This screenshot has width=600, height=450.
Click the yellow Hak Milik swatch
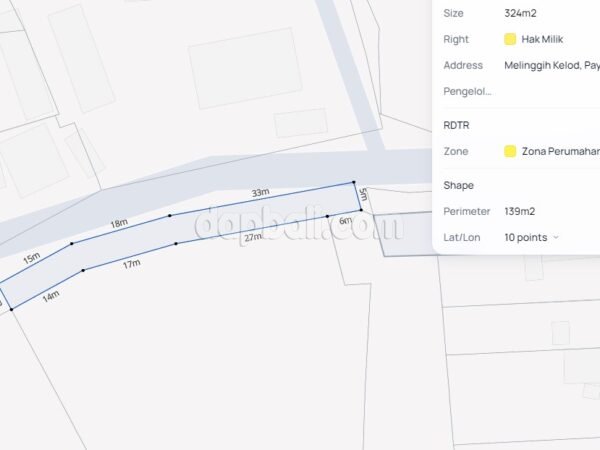tap(510, 39)
